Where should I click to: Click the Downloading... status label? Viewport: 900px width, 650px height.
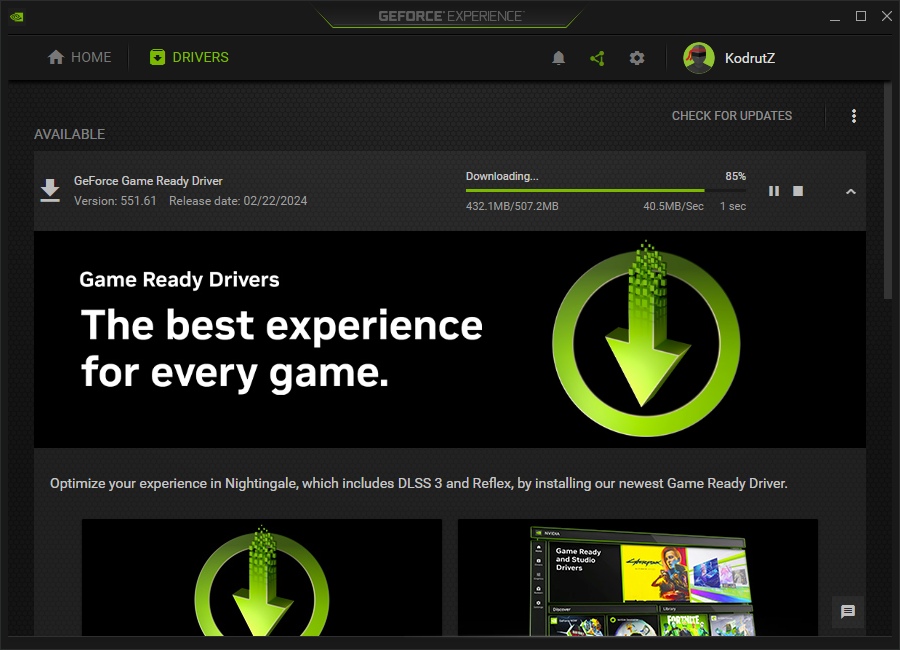tap(502, 176)
